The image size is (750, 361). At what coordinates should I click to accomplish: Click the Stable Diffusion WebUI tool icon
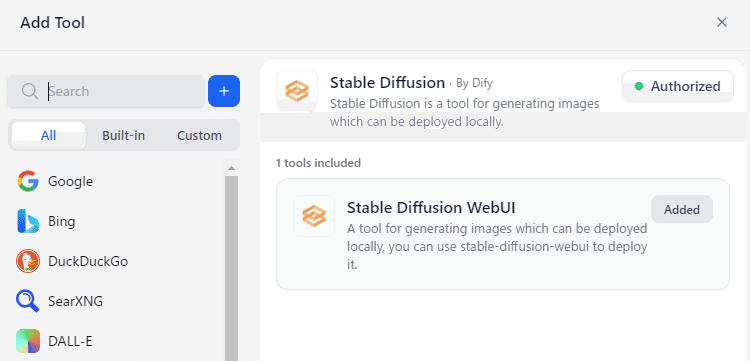[314, 216]
